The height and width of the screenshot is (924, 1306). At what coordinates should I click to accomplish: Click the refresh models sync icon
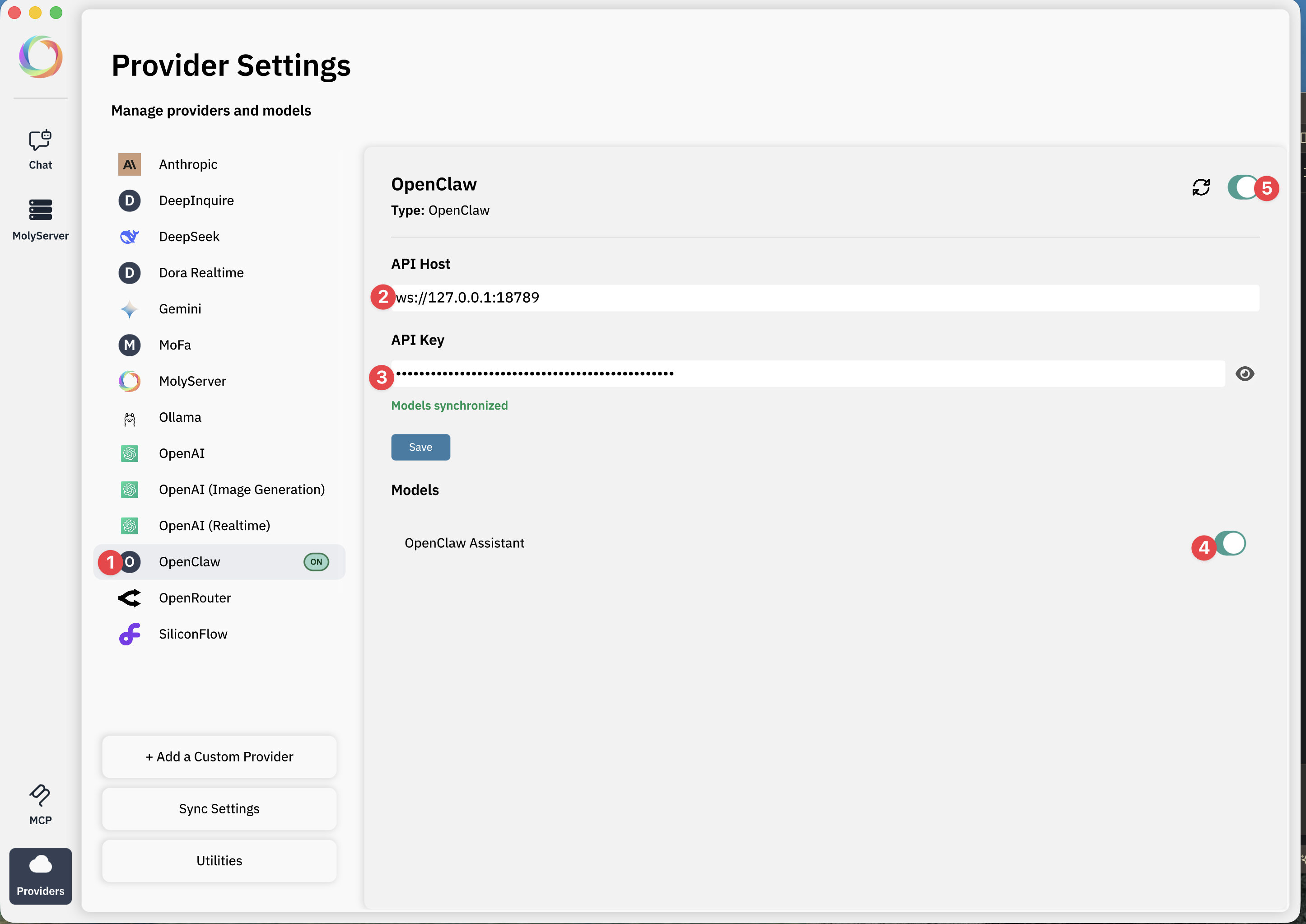tap(1201, 187)
